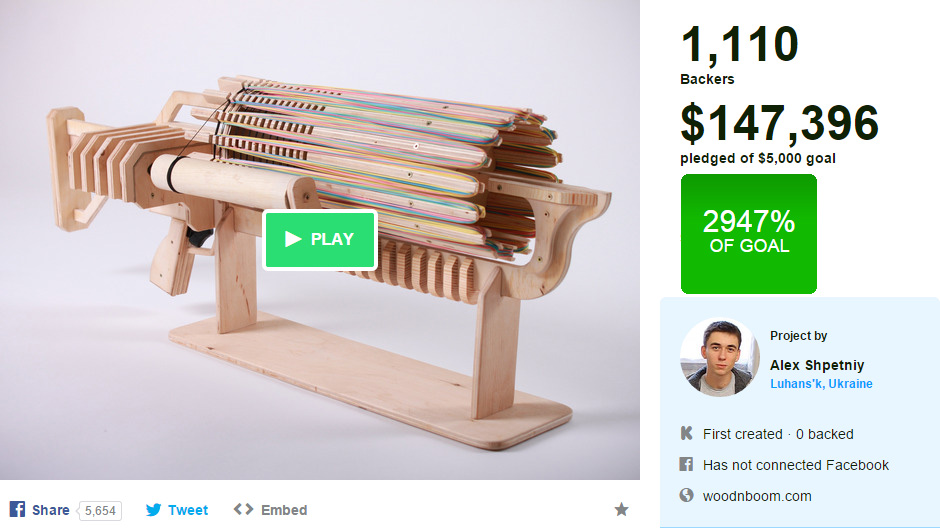
Task: Click the play triangle icon on video
Action: tap(293, 239)
